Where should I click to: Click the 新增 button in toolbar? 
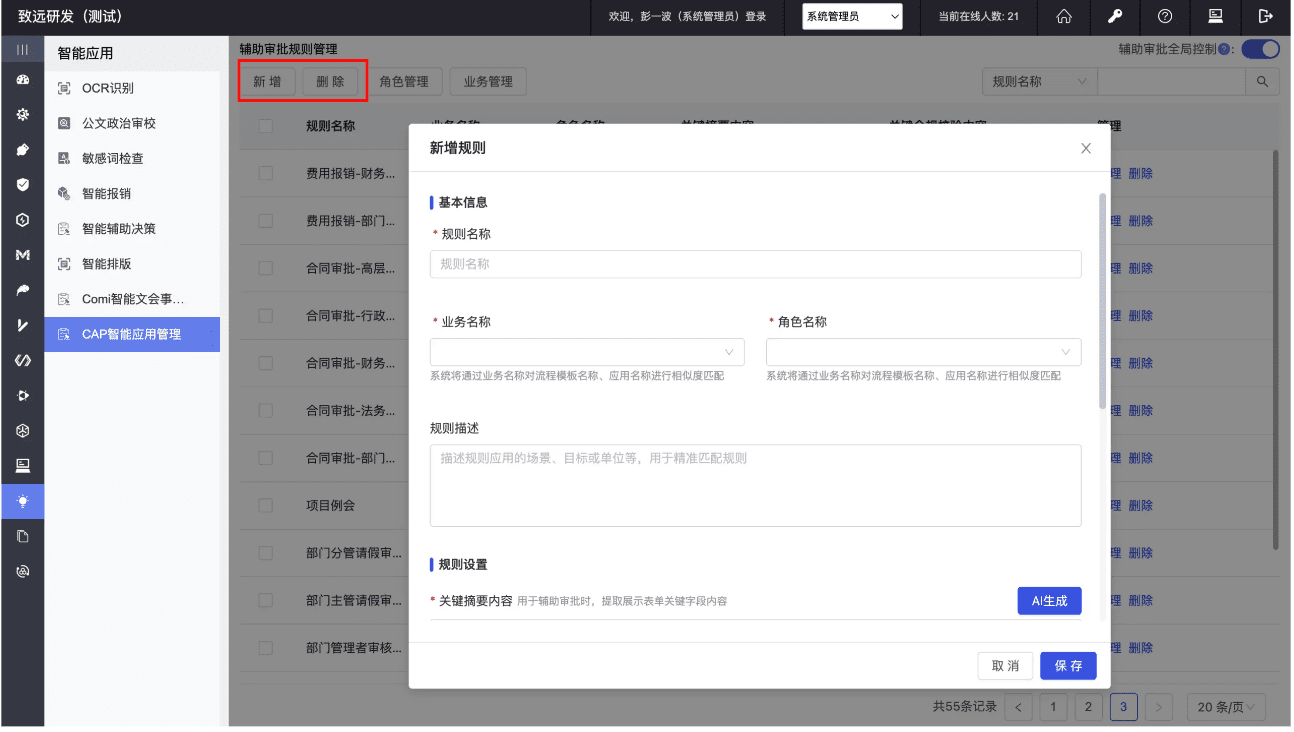pyautogui.click(x=267, y=82)
